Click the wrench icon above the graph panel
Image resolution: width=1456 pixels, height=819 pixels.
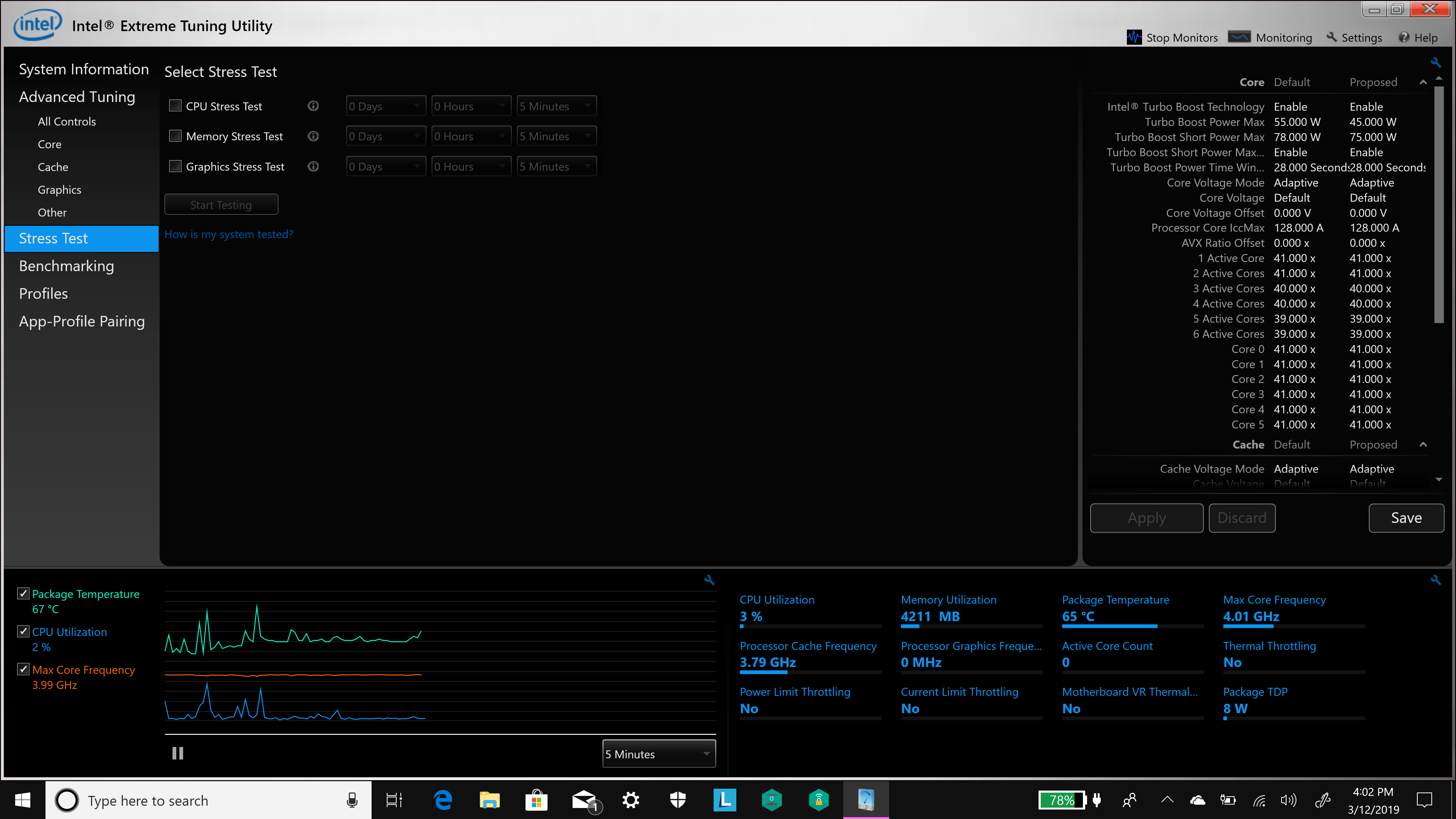[709, 580]
